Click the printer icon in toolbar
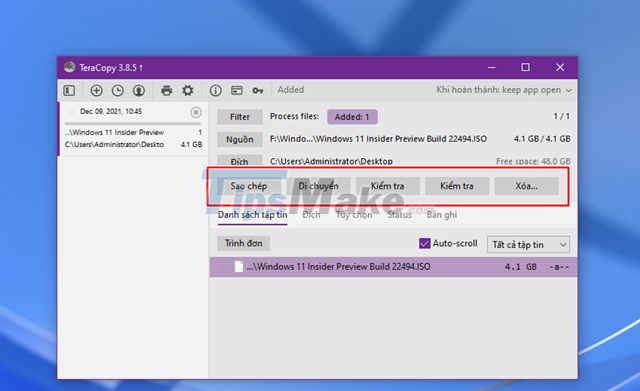Viewport: 640px width, 391px height. (x=167, y=90)
